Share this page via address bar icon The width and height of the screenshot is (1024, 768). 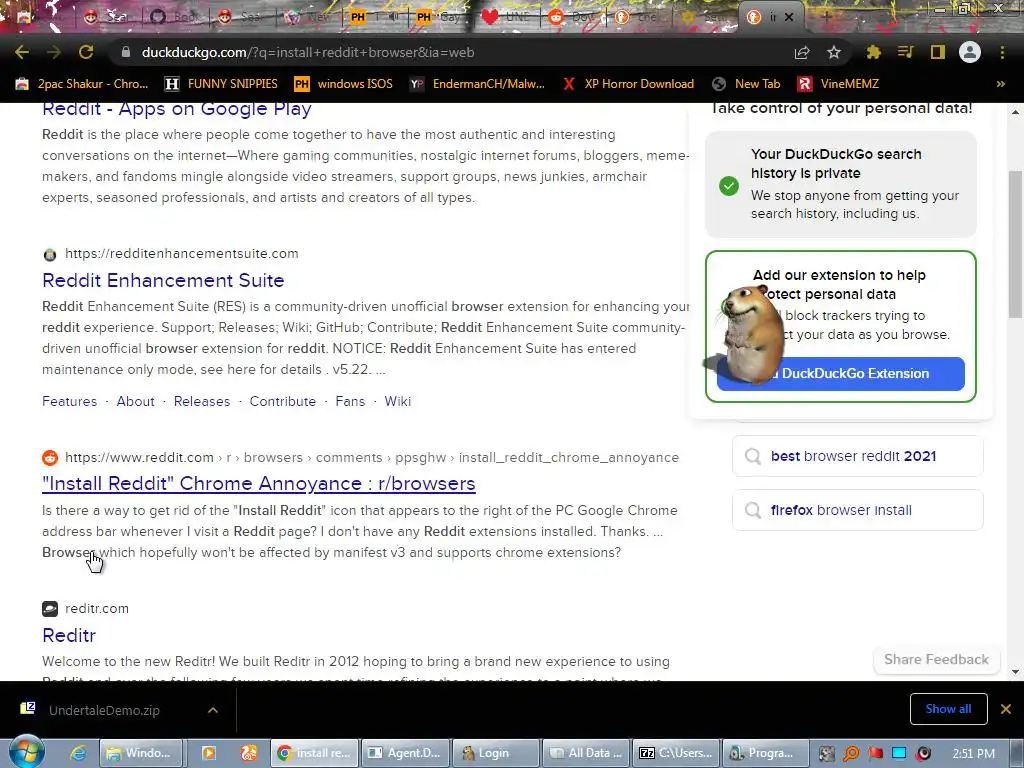click(802, 52)
